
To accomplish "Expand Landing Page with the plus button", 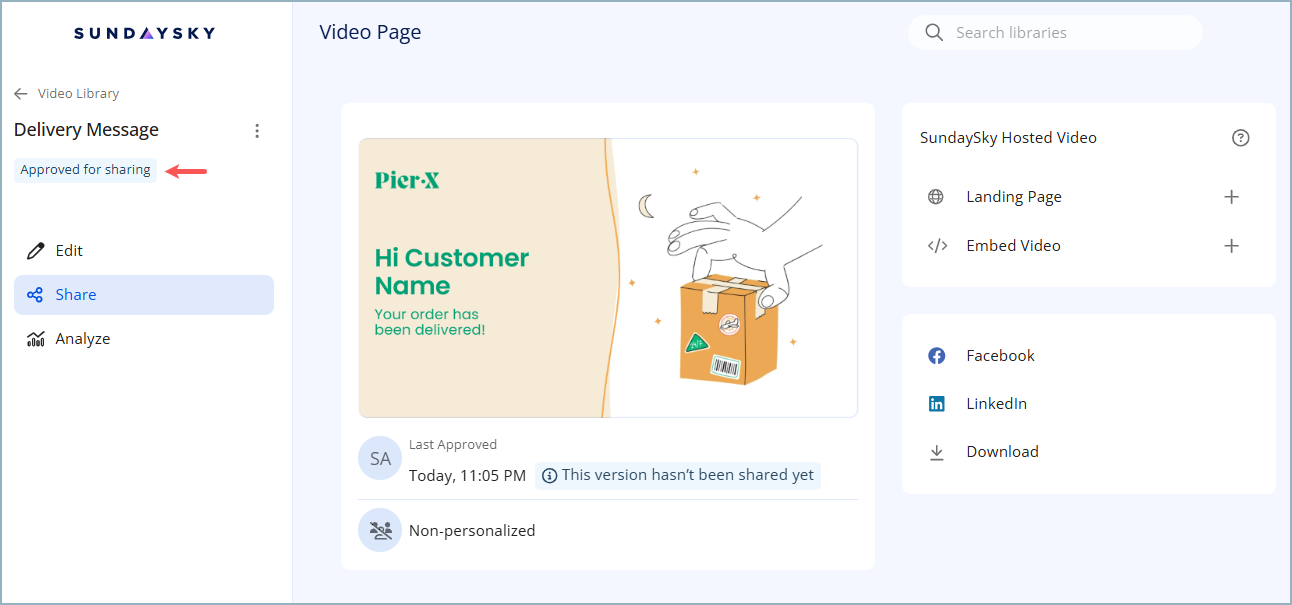I will pyautogui.click(x=1231, y=197).
